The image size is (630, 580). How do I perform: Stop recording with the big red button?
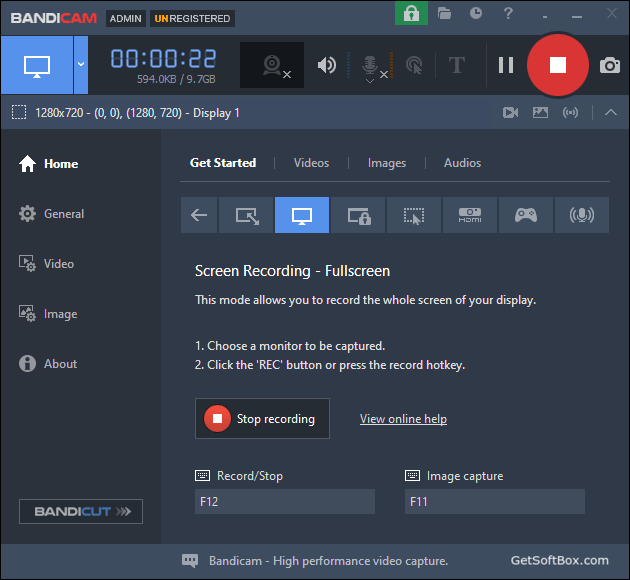click(x=558, y=65)
